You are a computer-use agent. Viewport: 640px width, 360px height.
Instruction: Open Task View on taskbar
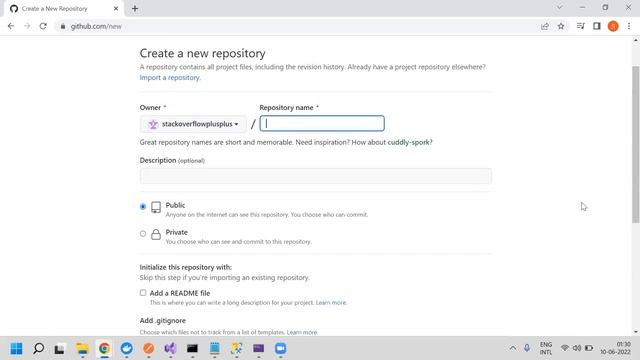(x=60, y=349)
